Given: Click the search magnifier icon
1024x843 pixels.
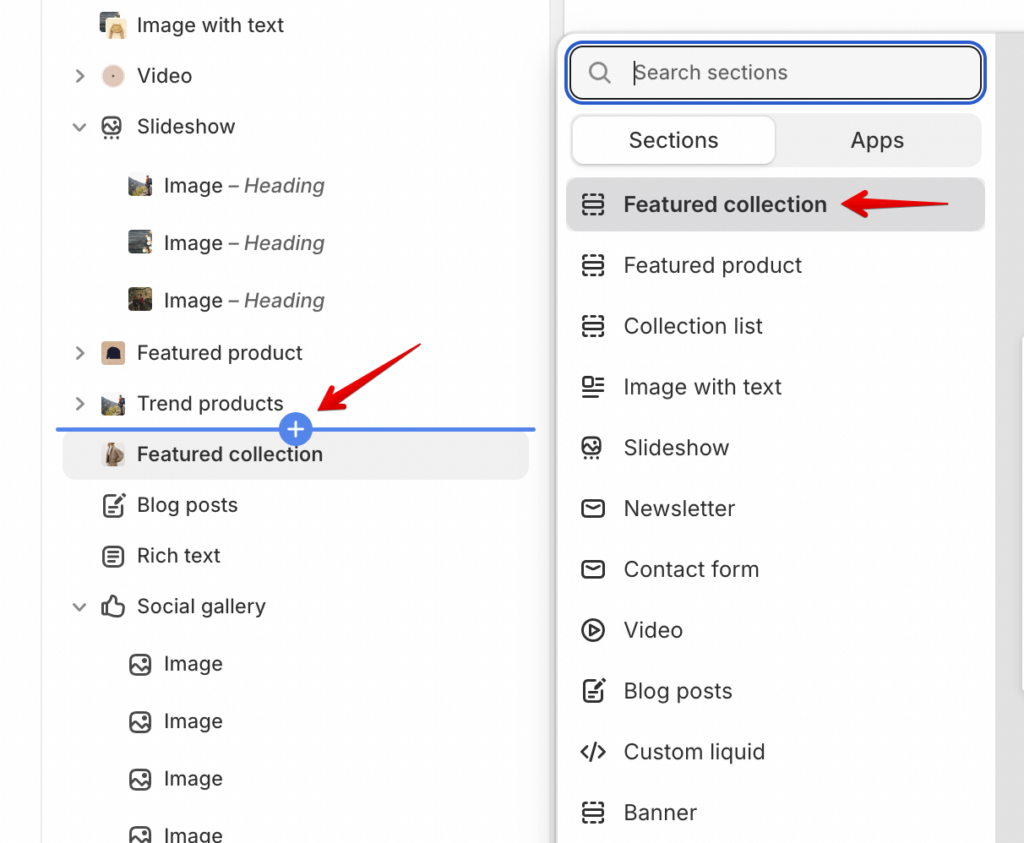Looking at the screenshot, I should (x=599, y=72).
